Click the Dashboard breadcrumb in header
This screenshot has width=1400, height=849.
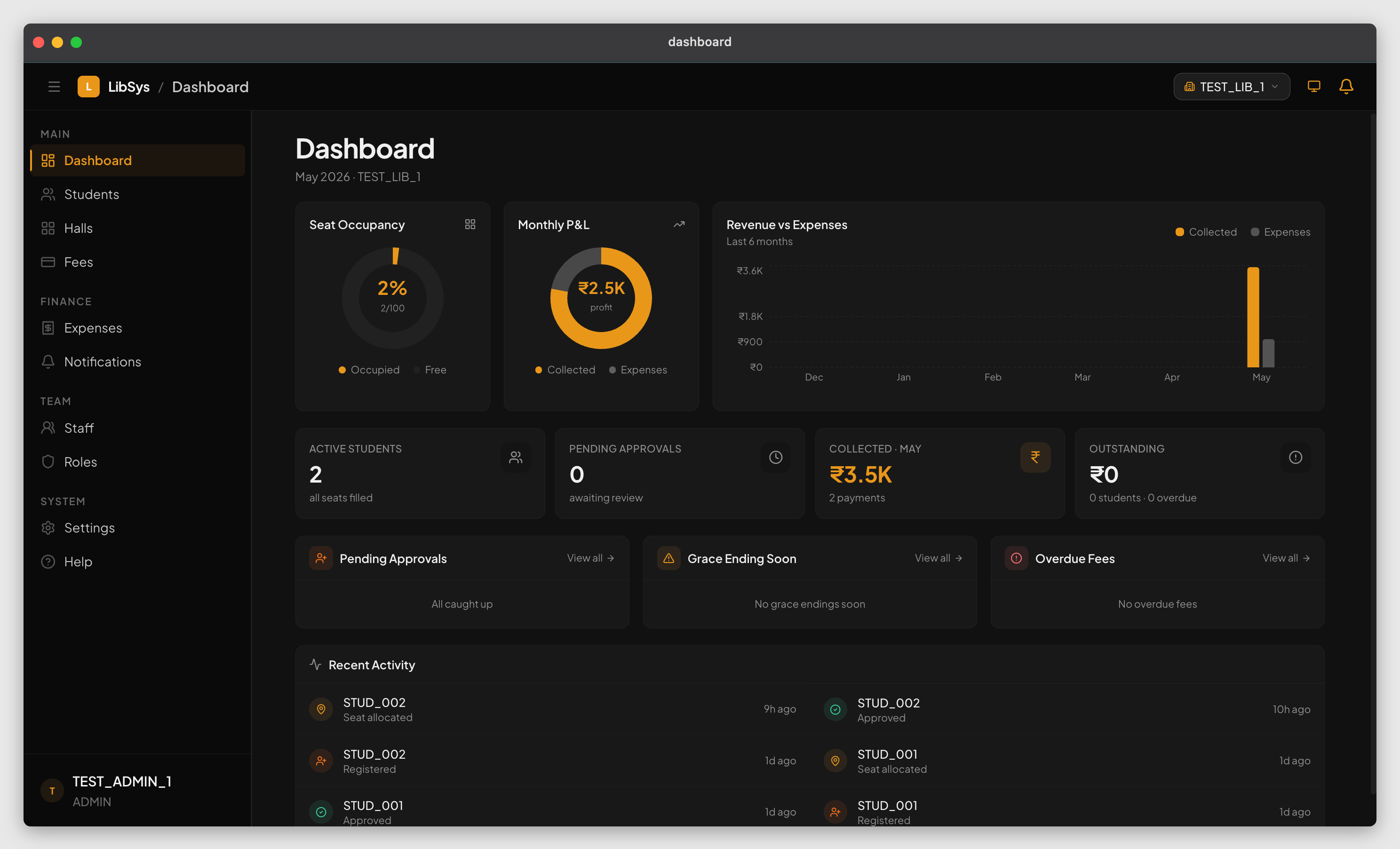point(210,87)
